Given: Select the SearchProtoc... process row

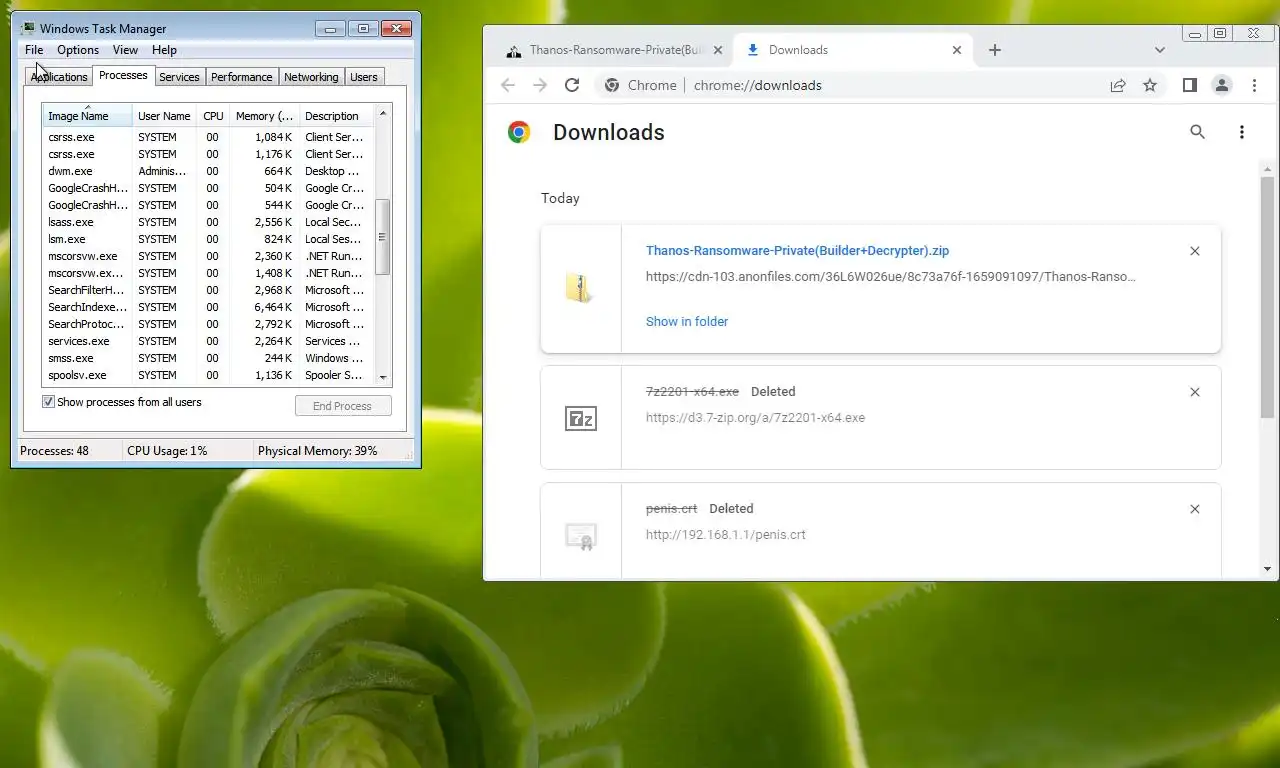Looking at the screenshot, I should [208, 324].
